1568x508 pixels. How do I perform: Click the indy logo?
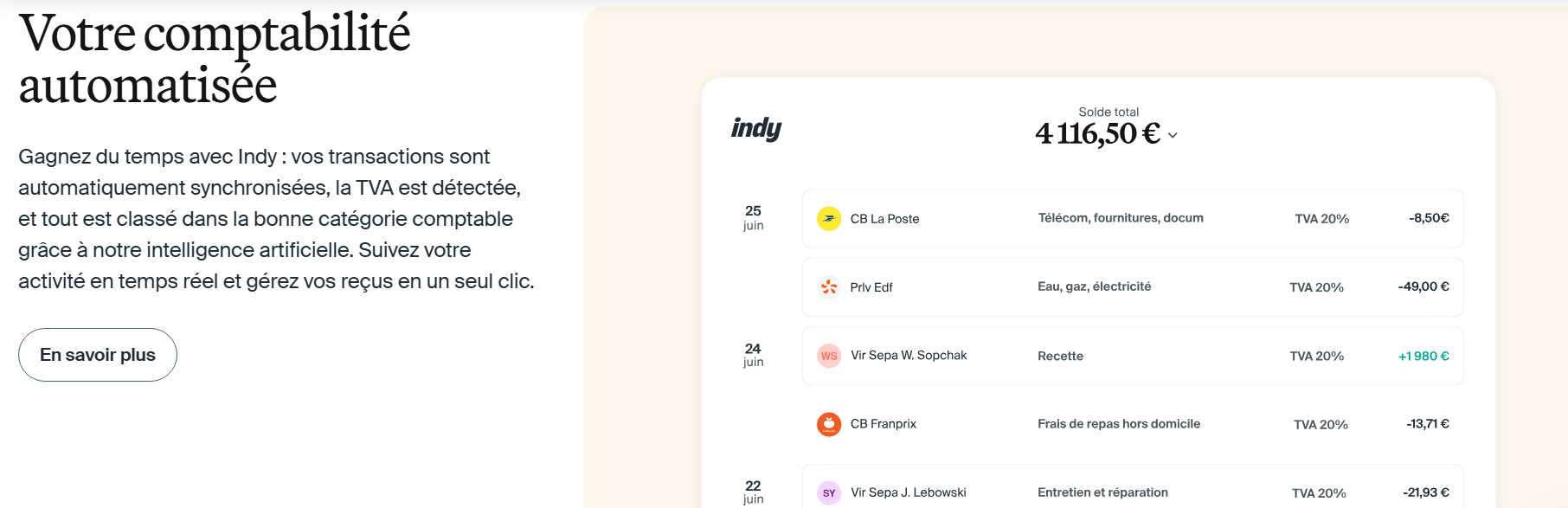(x=756, y=128)
